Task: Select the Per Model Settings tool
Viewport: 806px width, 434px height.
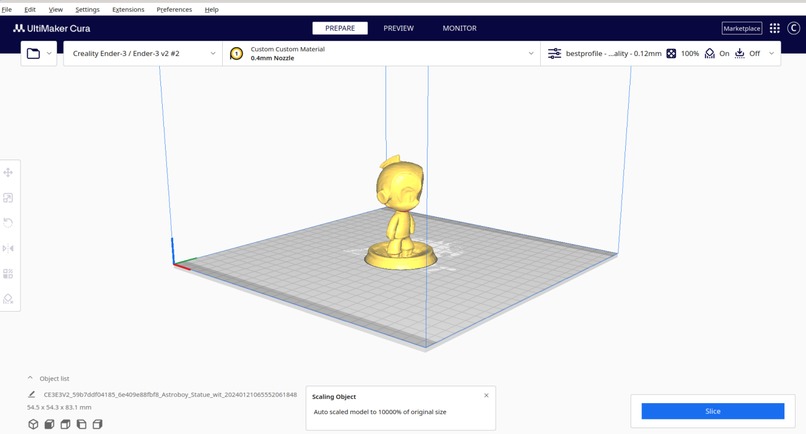Action: tap(8, 273)
